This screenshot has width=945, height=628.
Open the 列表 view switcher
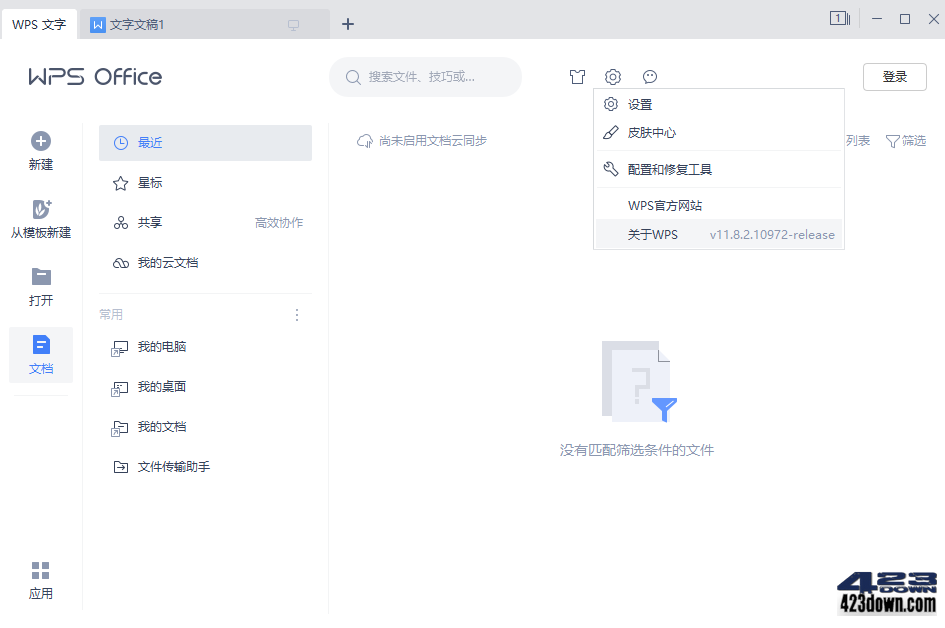pos(858,141)
